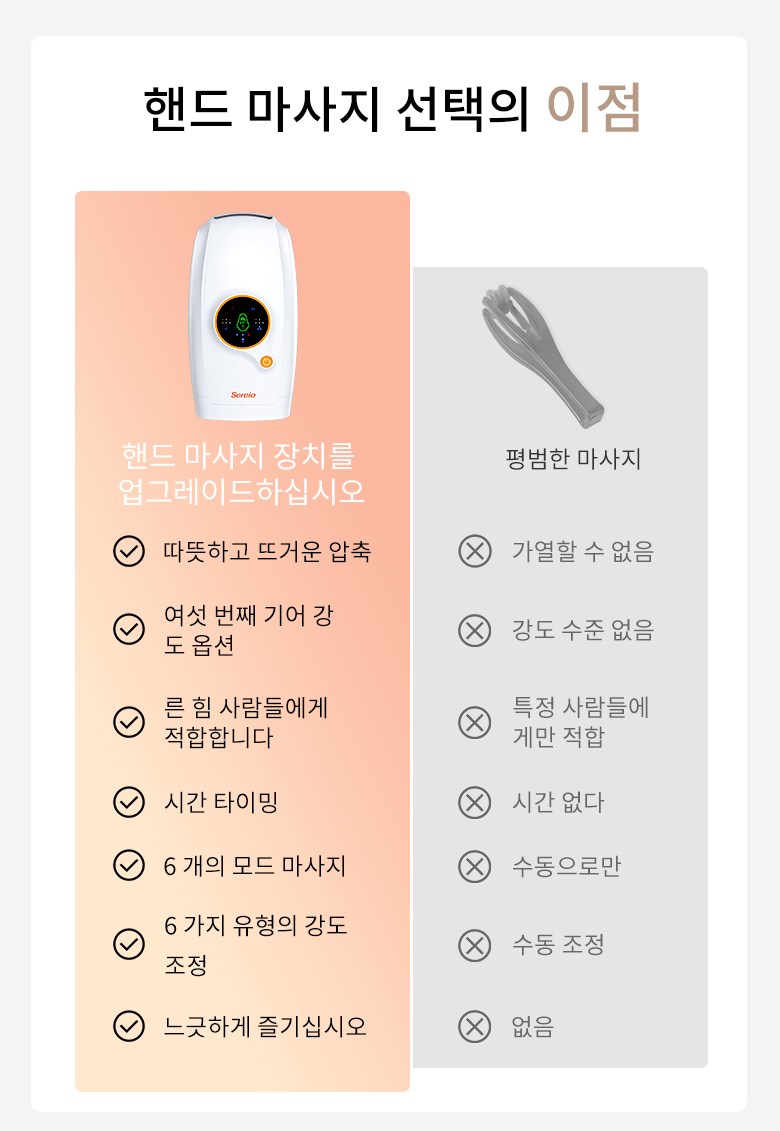Screen dimensions: 780x1131
Task: Click the orange power button on the massager
Action: (x=266, y=362)
